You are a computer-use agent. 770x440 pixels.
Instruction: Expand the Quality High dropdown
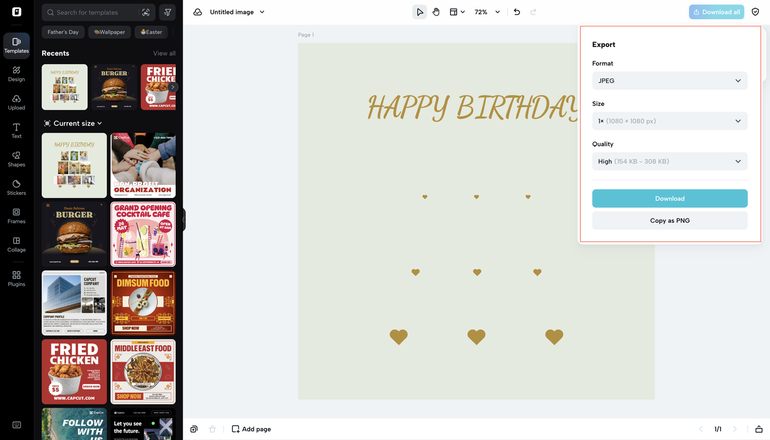[x=669, y=161]
